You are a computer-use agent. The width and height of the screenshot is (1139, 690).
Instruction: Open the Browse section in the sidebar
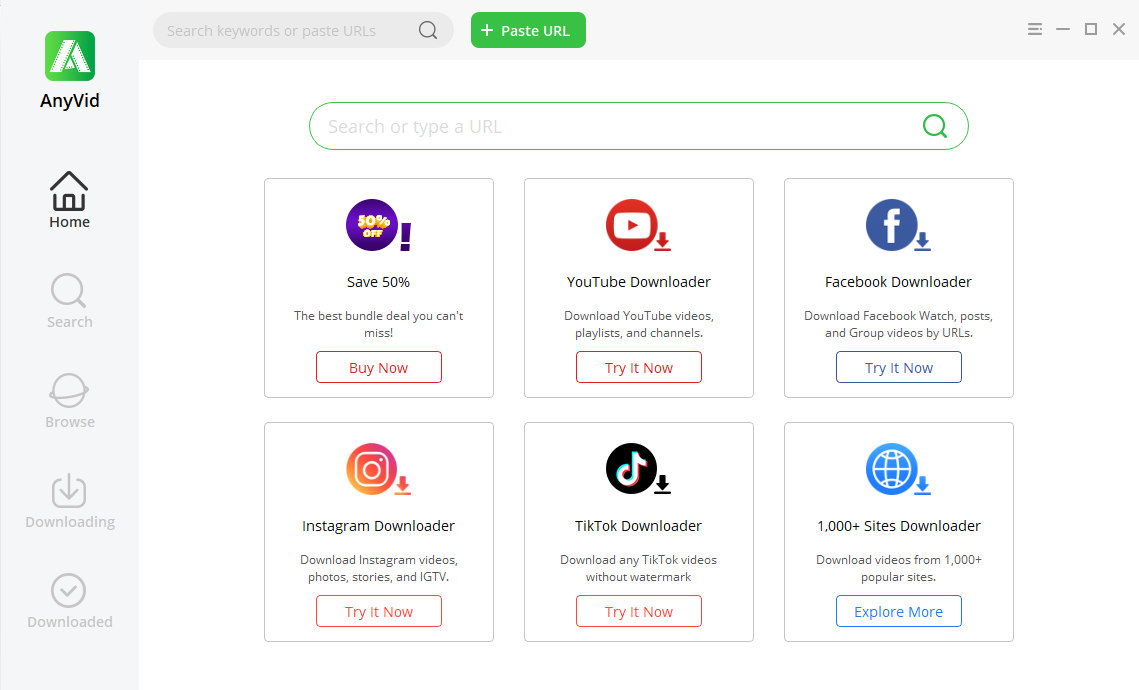pos(69,400)
